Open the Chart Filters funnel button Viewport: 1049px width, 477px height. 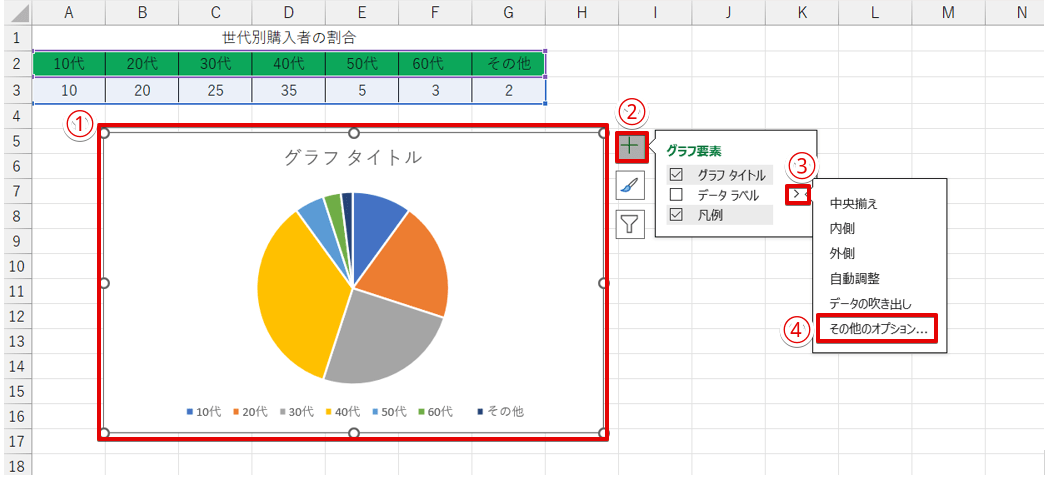coord(630,223)
